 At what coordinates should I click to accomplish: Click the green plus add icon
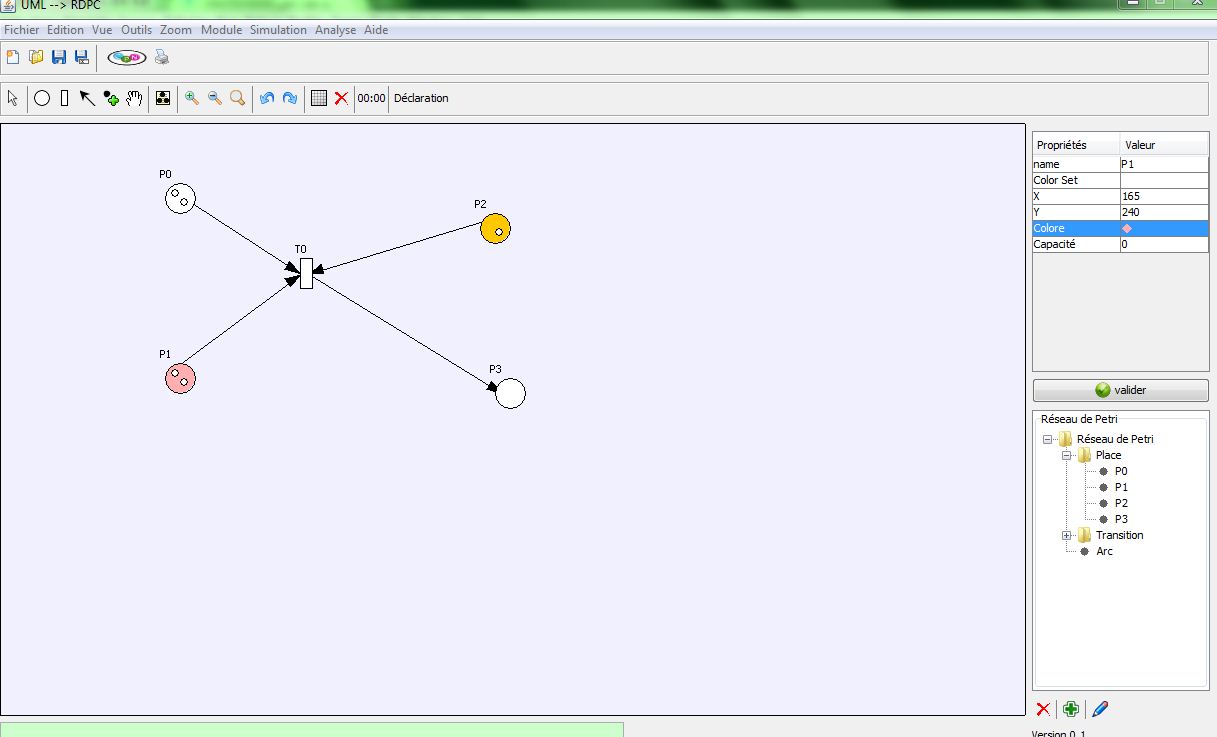(x=1071, y=709)
